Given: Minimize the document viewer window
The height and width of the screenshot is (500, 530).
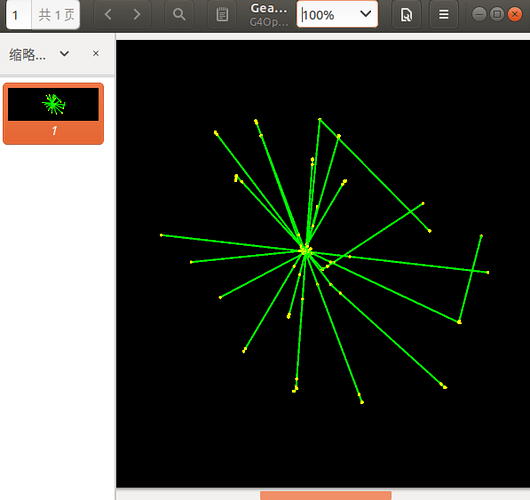Looking at the screenshot, I should (479, 14).
